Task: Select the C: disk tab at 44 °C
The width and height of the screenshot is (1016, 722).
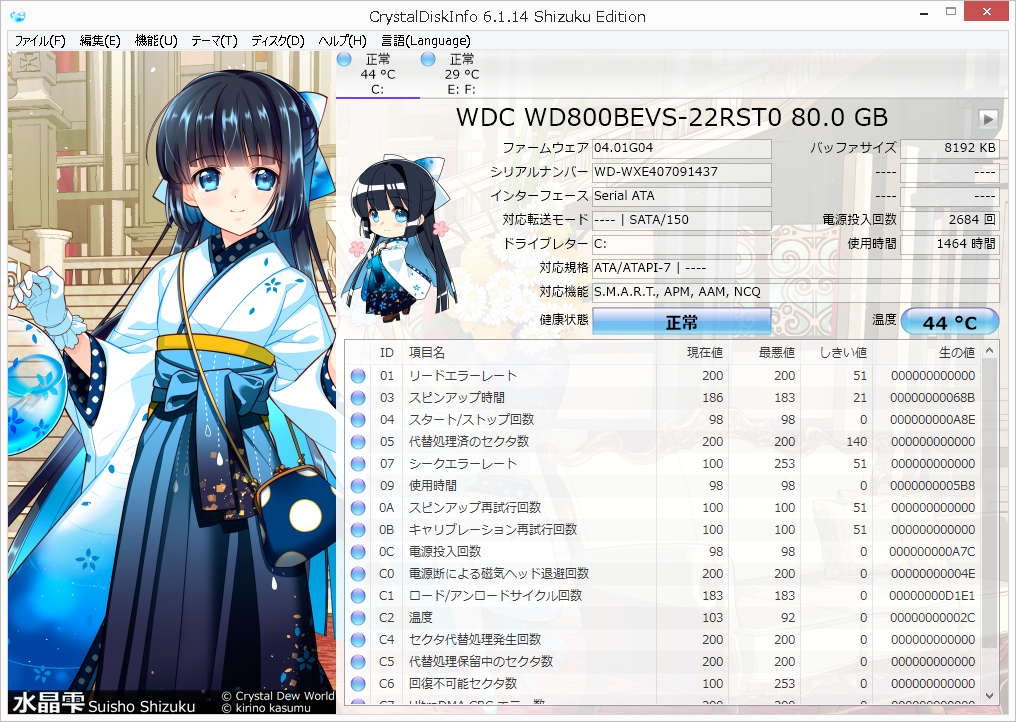Action: click(378, 75)
